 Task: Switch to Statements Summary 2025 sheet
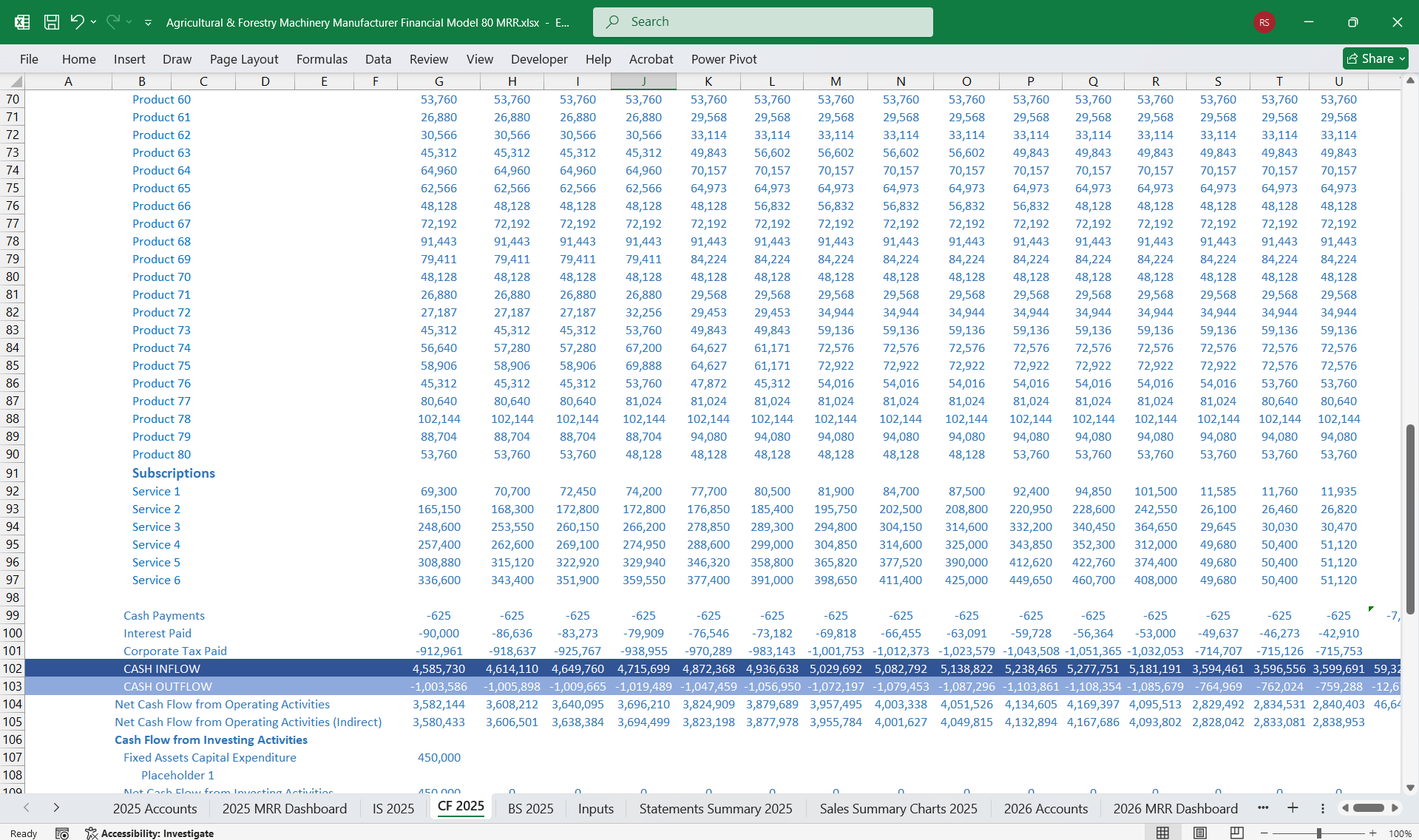[716, 808]
